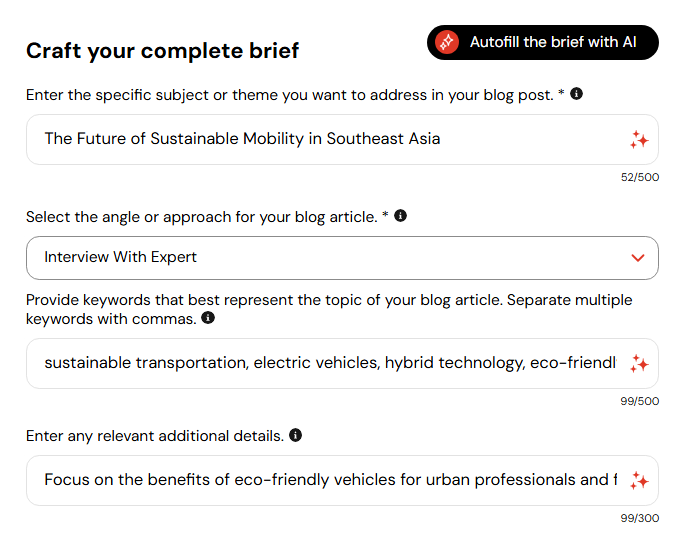Click the Autofill the brief with AI button
This screenshot has height=543, width=683.
(542, 42)
